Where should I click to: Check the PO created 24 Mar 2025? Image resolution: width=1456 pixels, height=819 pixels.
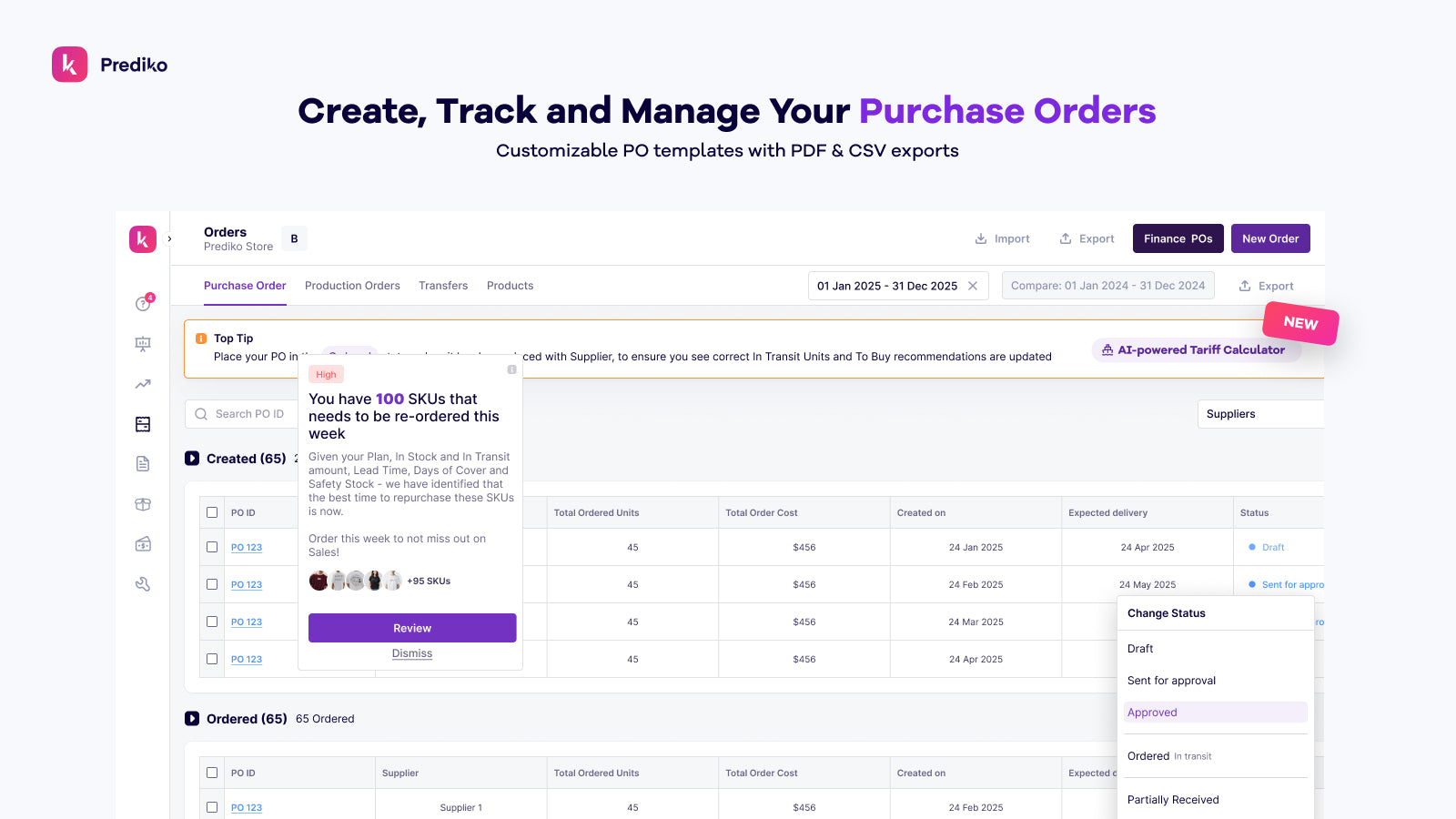tap(212, 622)
